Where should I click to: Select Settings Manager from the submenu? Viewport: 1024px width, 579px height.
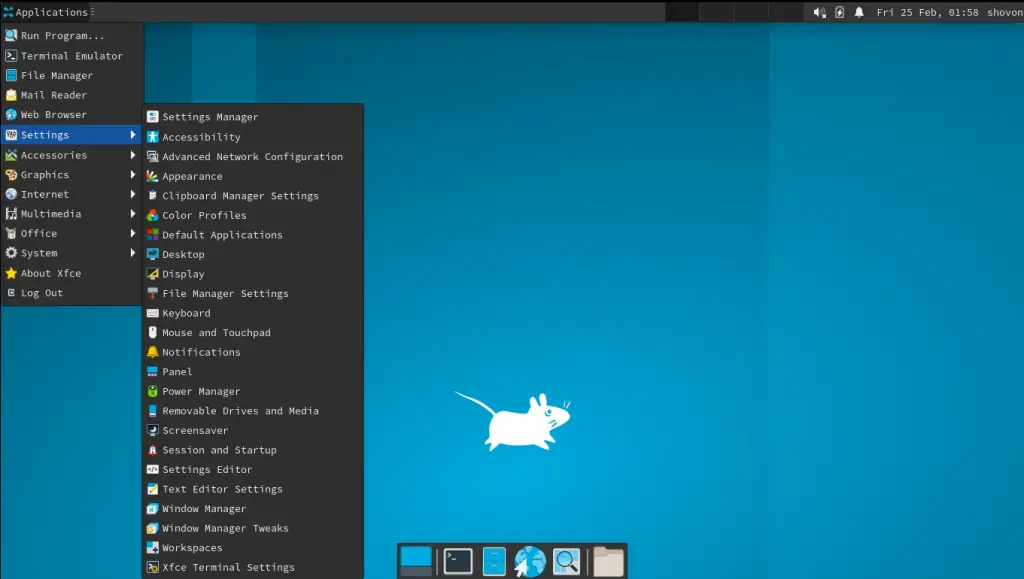point(210,116)
